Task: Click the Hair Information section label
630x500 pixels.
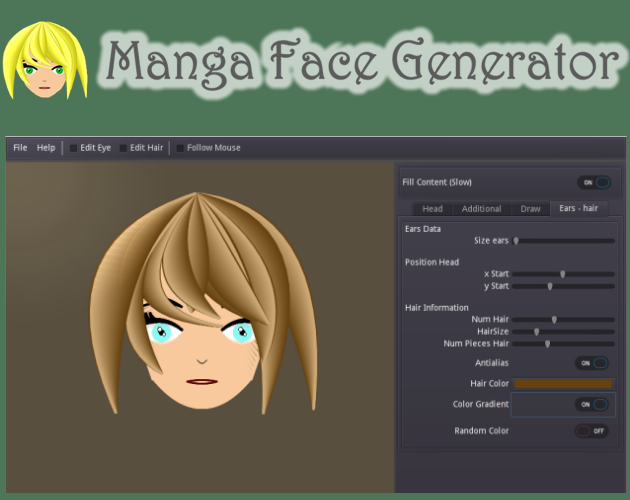Action: point(437,308)
